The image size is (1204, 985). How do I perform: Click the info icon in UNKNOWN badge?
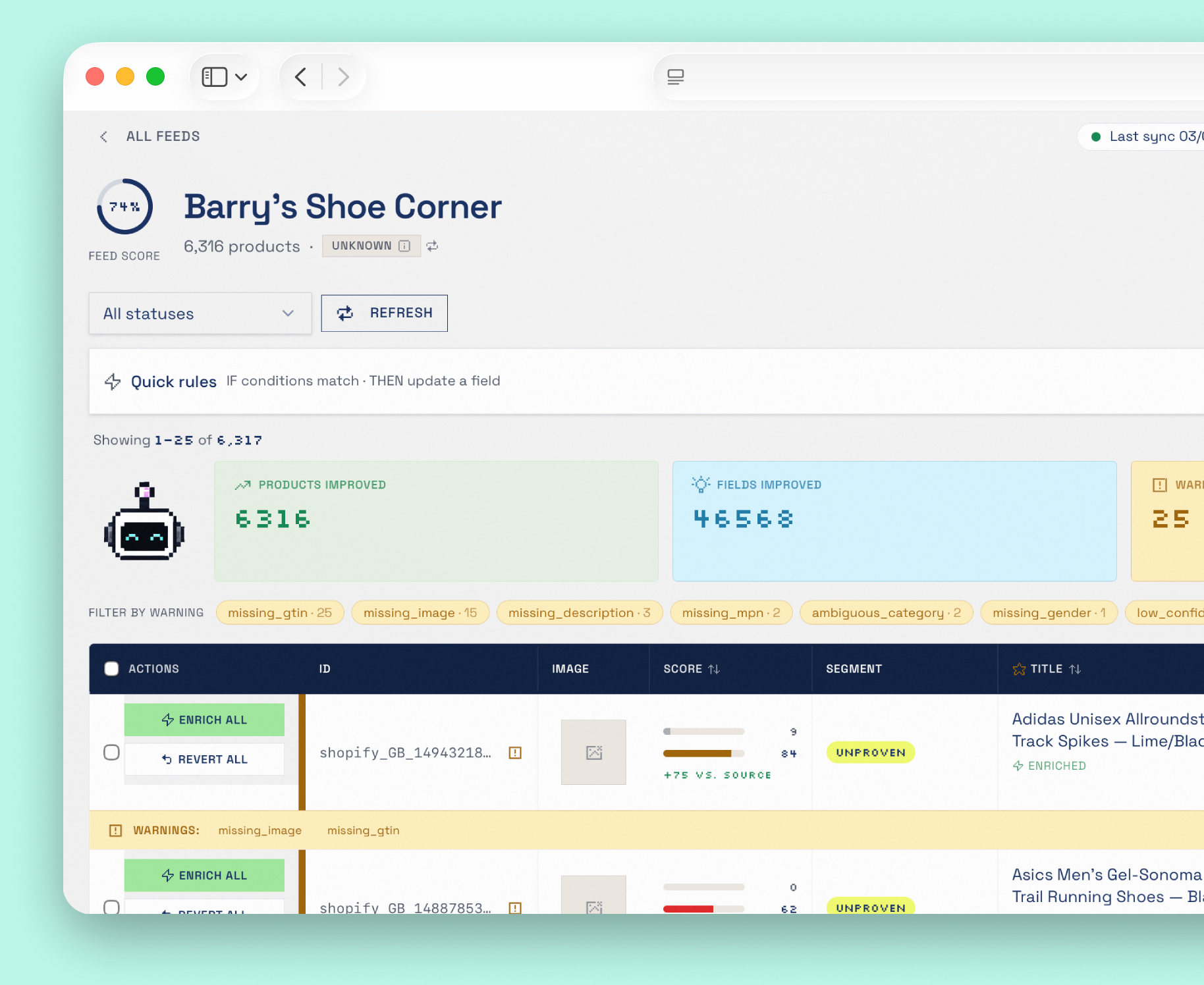[404, 246]
